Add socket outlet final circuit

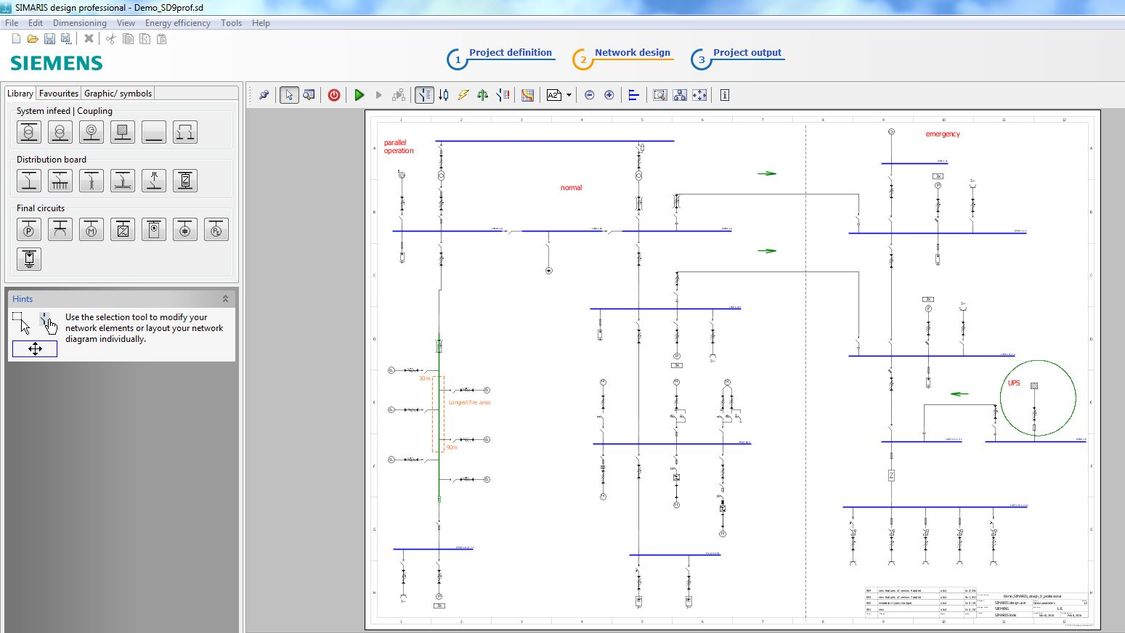pyautogui.click(x=60, y=230)
